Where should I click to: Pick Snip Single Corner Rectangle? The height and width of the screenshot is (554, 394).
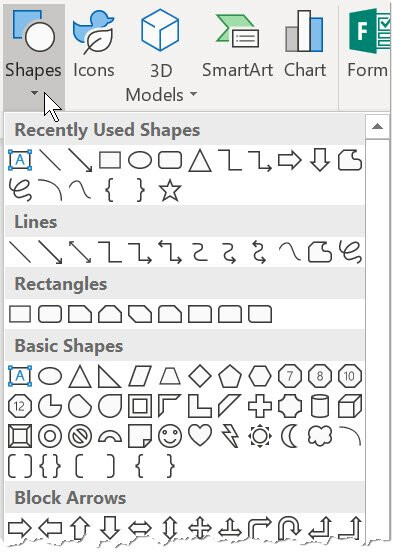[x=80, y=314]
